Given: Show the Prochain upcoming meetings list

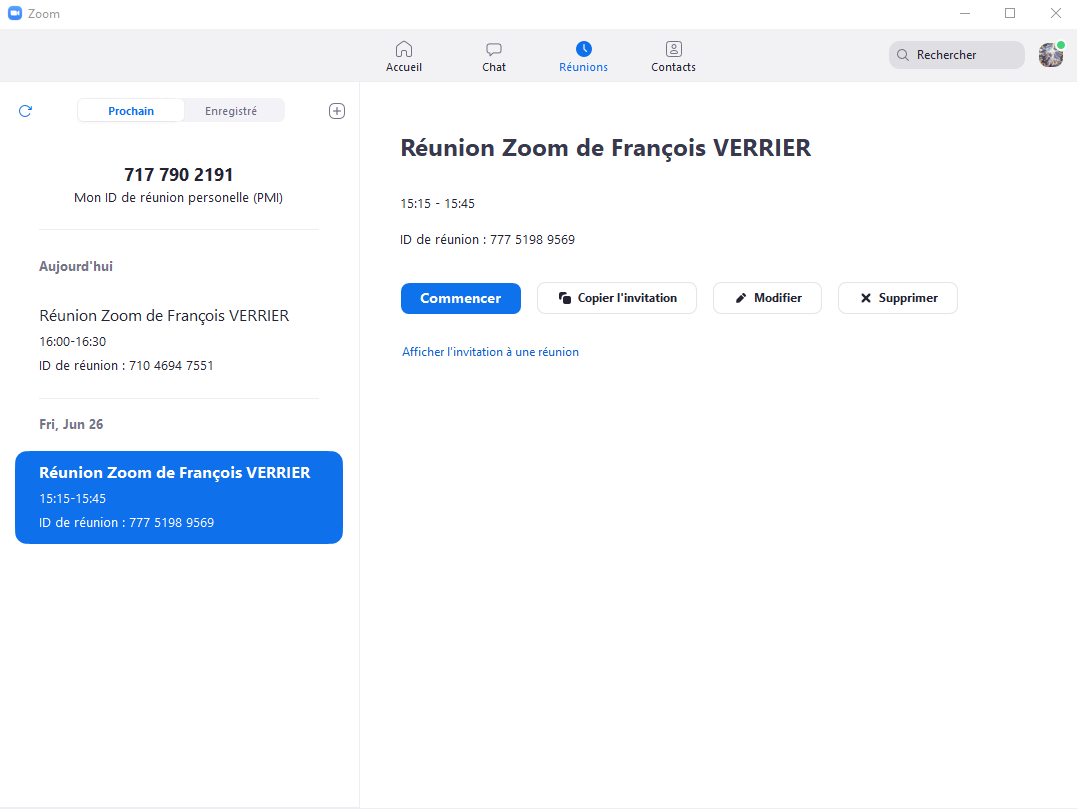Looking at the screenshot, I should pyautogui.click(x=131, y=111).
